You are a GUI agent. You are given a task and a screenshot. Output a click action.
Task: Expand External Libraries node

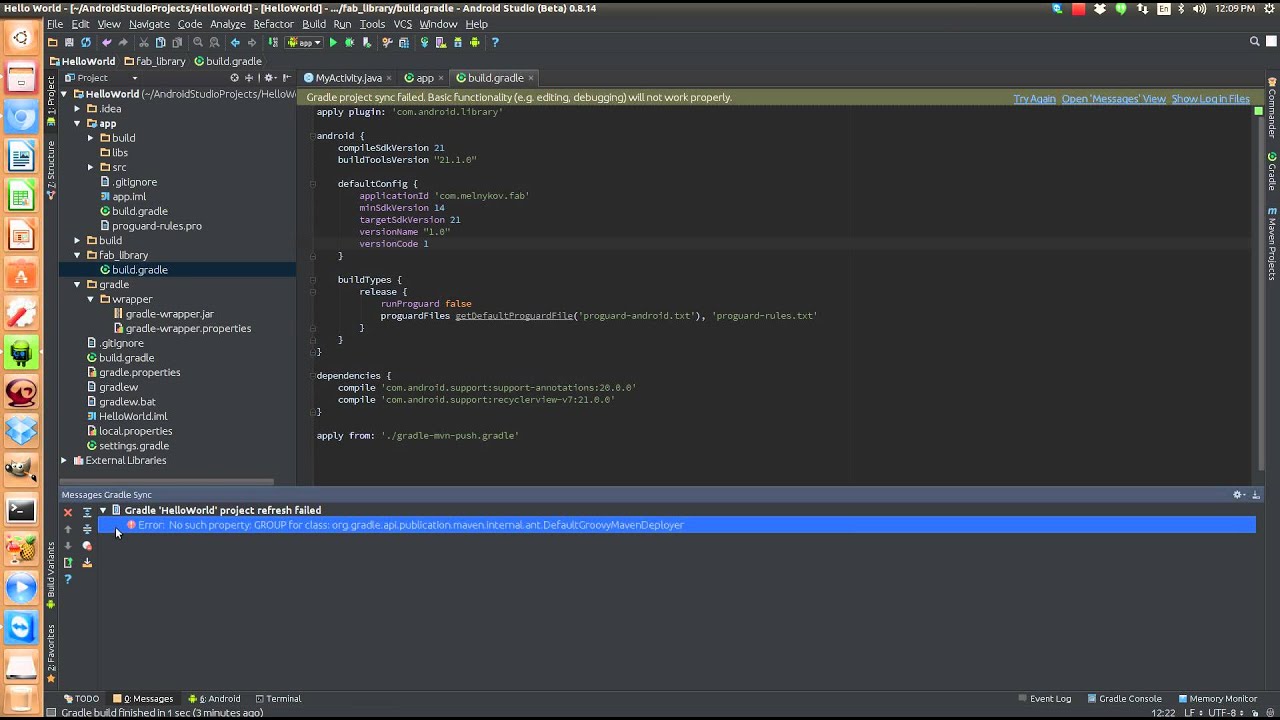(64, 461)
